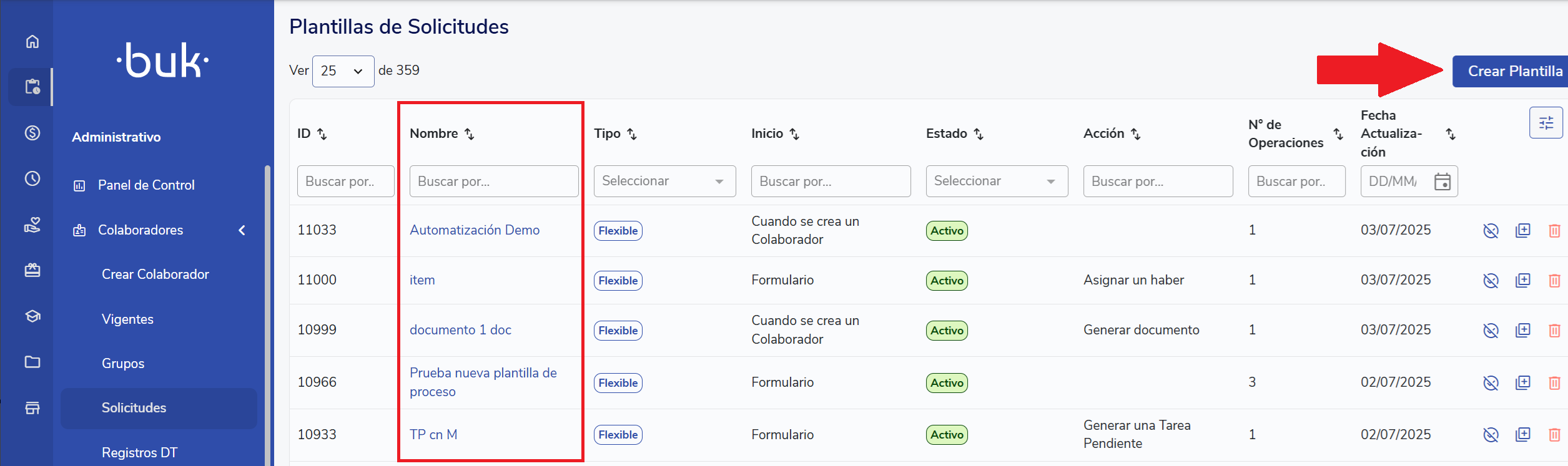Viewport: 1568px width, 466px height.
Task: Duplicate the item template row
Action: pos(1523,281)
